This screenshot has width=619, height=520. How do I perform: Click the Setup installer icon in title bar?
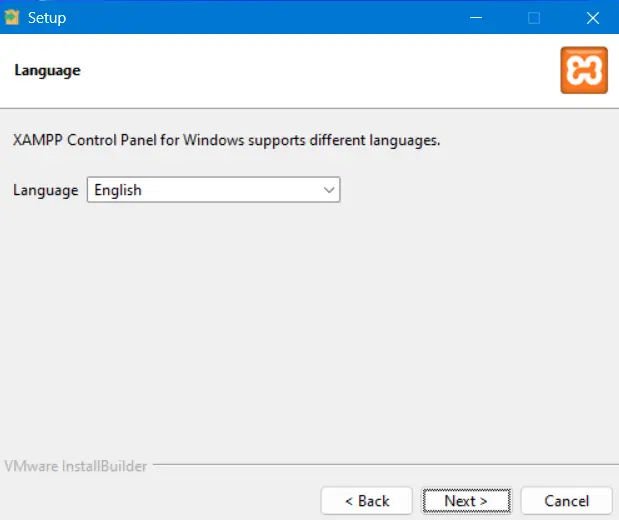coord(11,17)
